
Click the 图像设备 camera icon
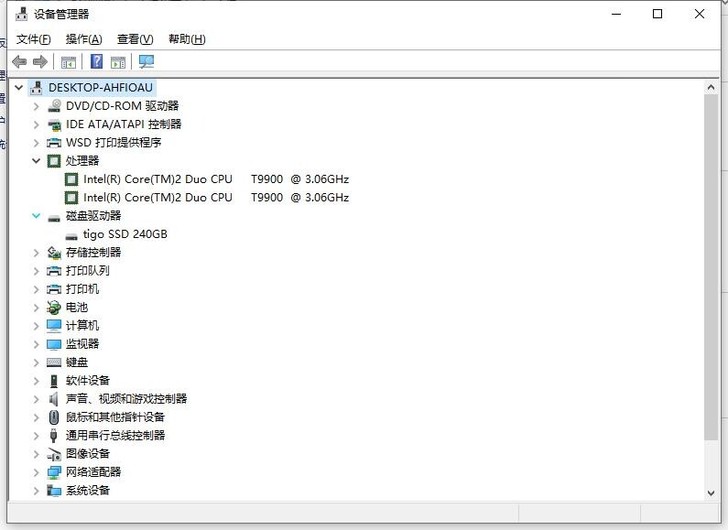pyautogui.click(x=54, y=454)
